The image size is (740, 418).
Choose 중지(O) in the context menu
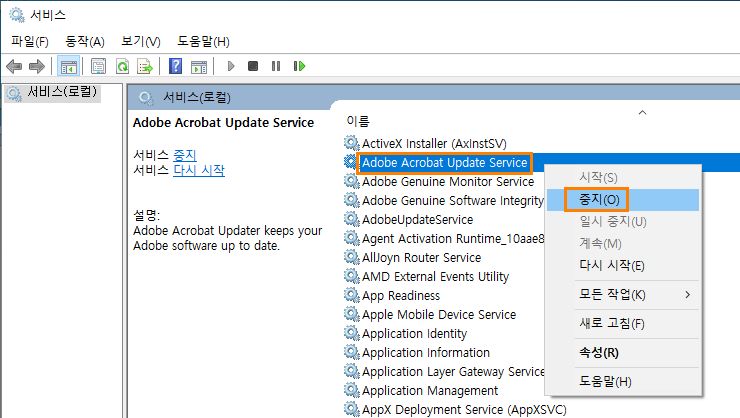pos(622,200)
